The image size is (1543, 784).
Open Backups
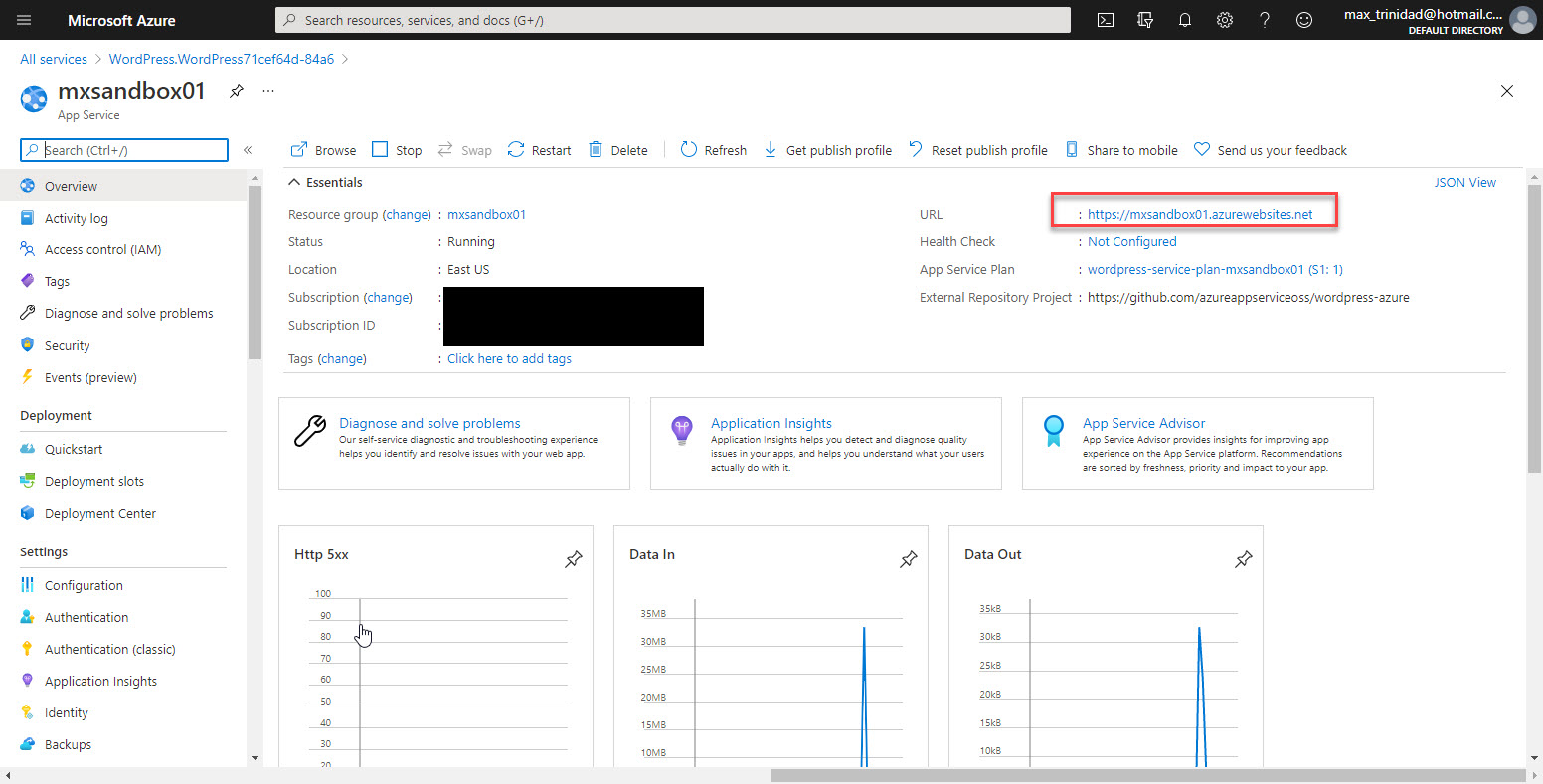point(123,744)
